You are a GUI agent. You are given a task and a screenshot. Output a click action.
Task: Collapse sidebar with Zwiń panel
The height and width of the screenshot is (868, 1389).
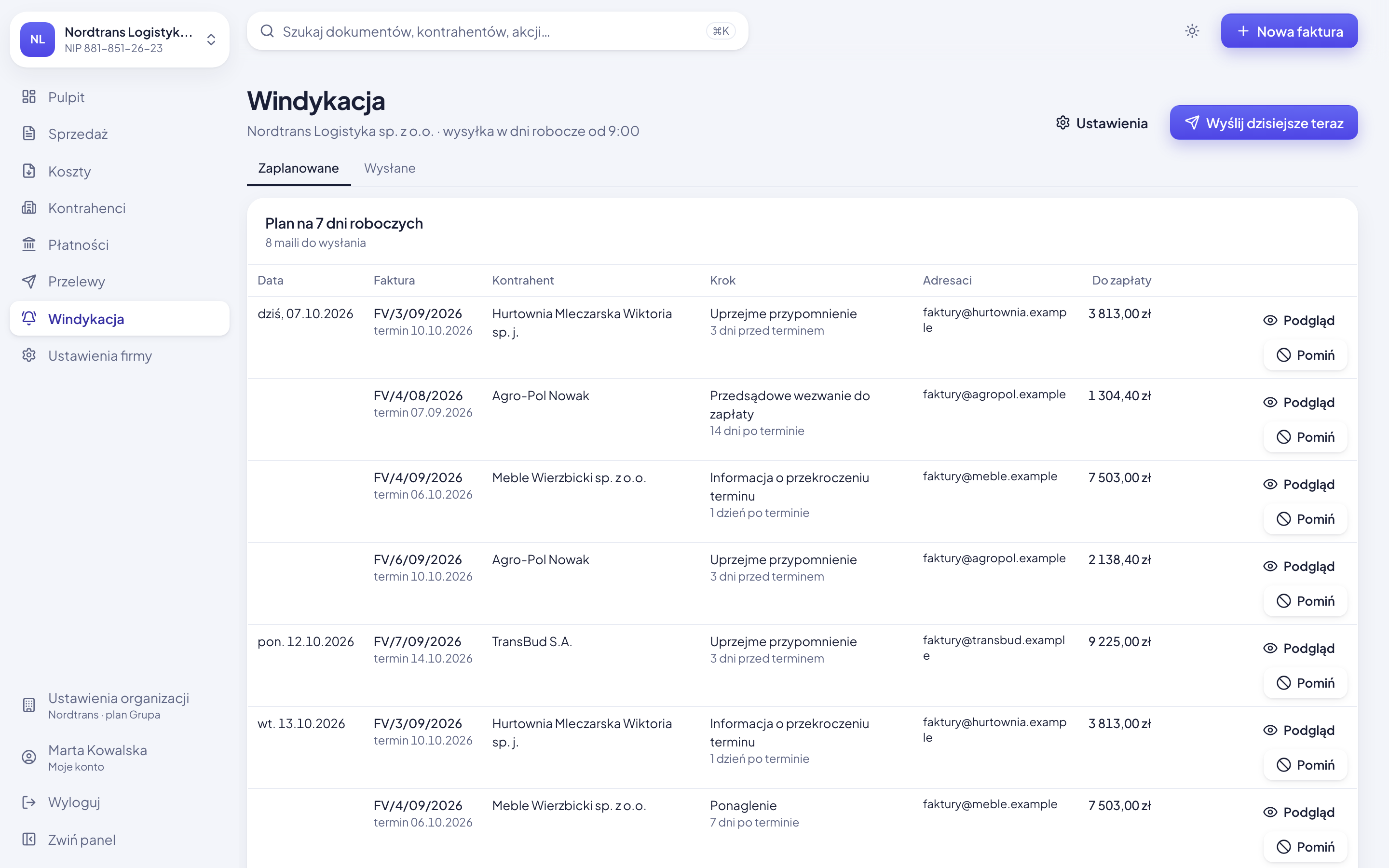point(120,840)
